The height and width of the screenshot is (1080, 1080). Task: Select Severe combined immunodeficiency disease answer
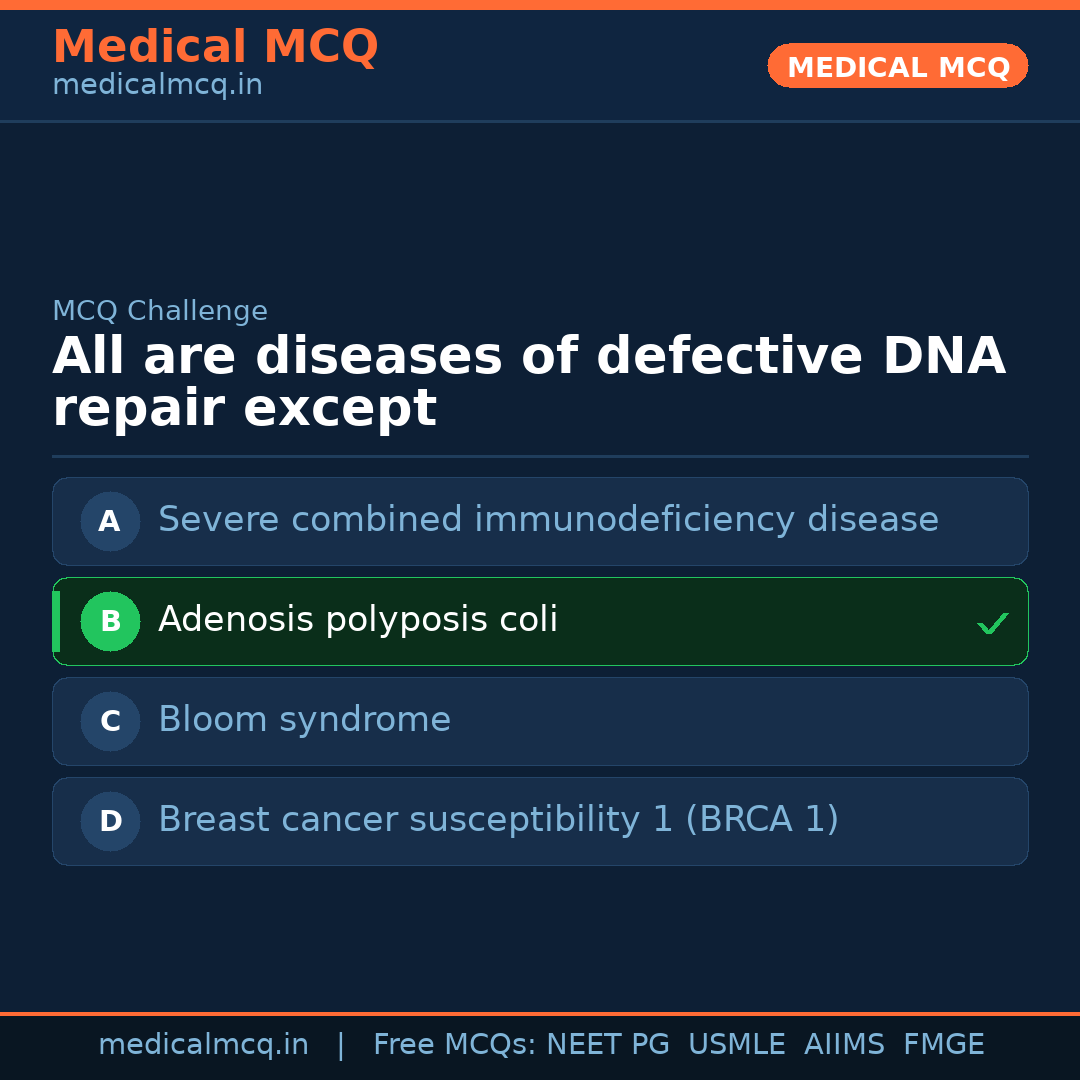tap(548, 520)
